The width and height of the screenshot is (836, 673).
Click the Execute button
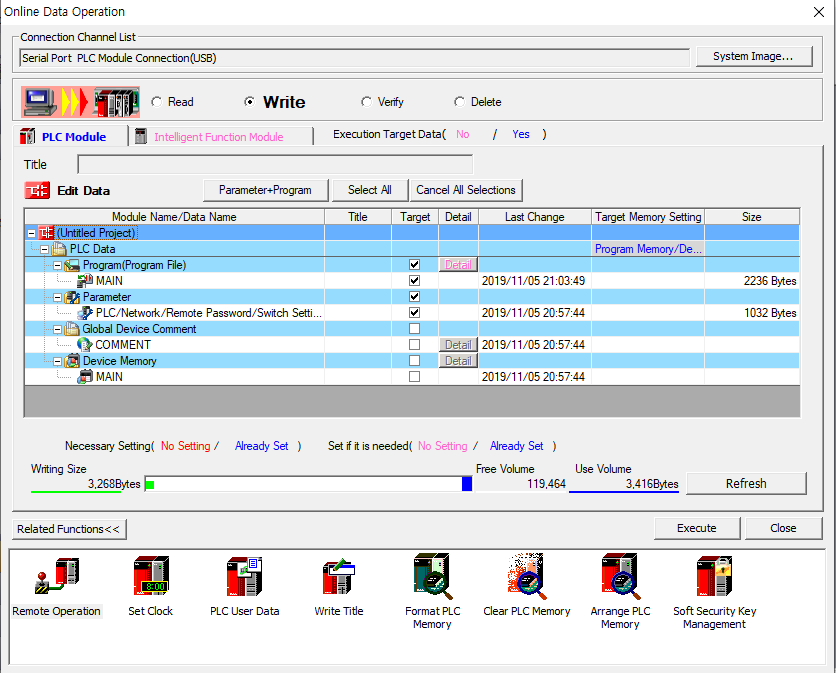pyautogui.click(x=696, y=528)
